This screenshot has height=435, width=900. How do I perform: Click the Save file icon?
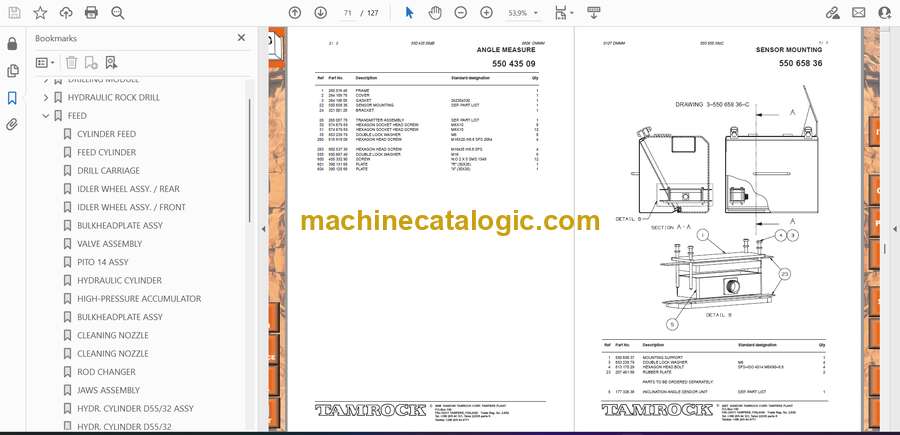coord(14,13)
